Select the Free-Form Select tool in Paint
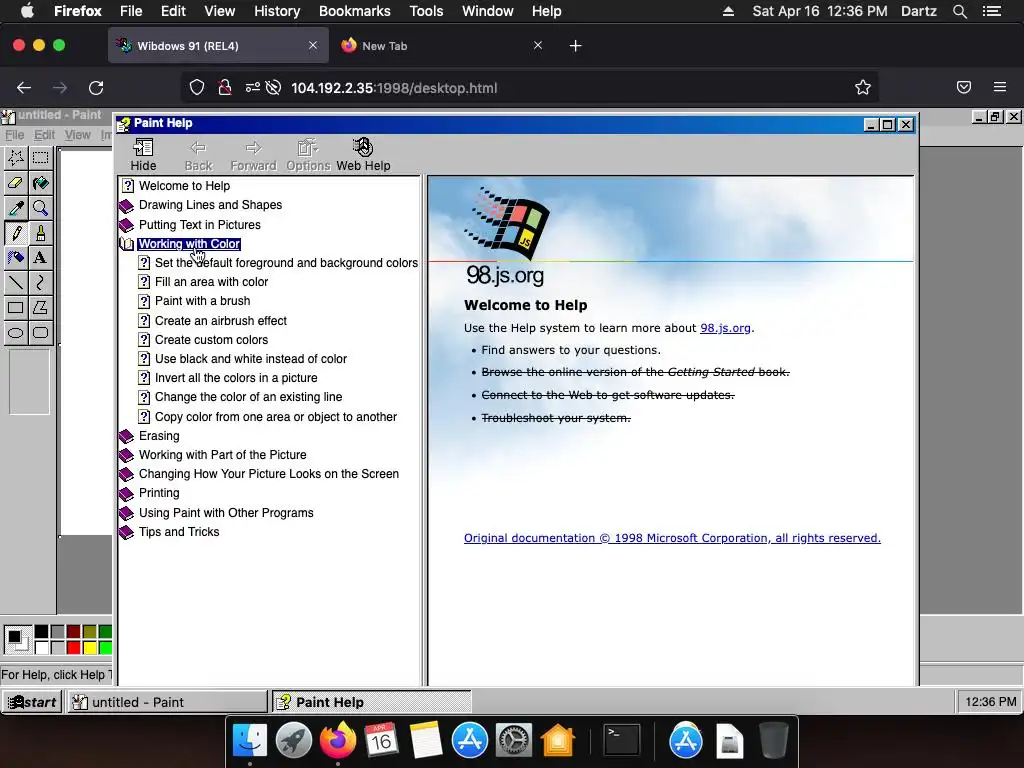The width and height of the screenshot is (1024, 768). pos(16,157)
